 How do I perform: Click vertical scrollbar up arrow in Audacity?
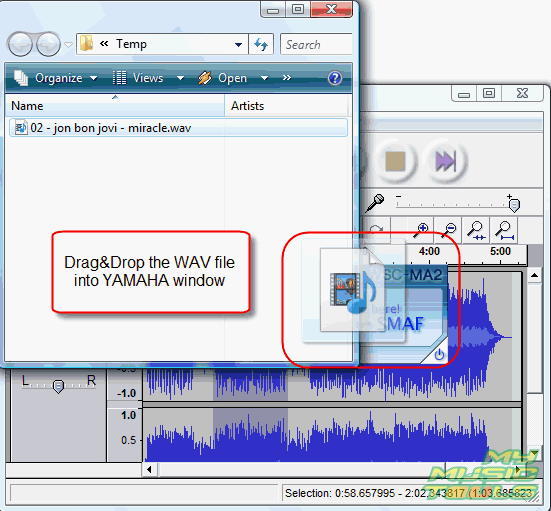point(534,275)
